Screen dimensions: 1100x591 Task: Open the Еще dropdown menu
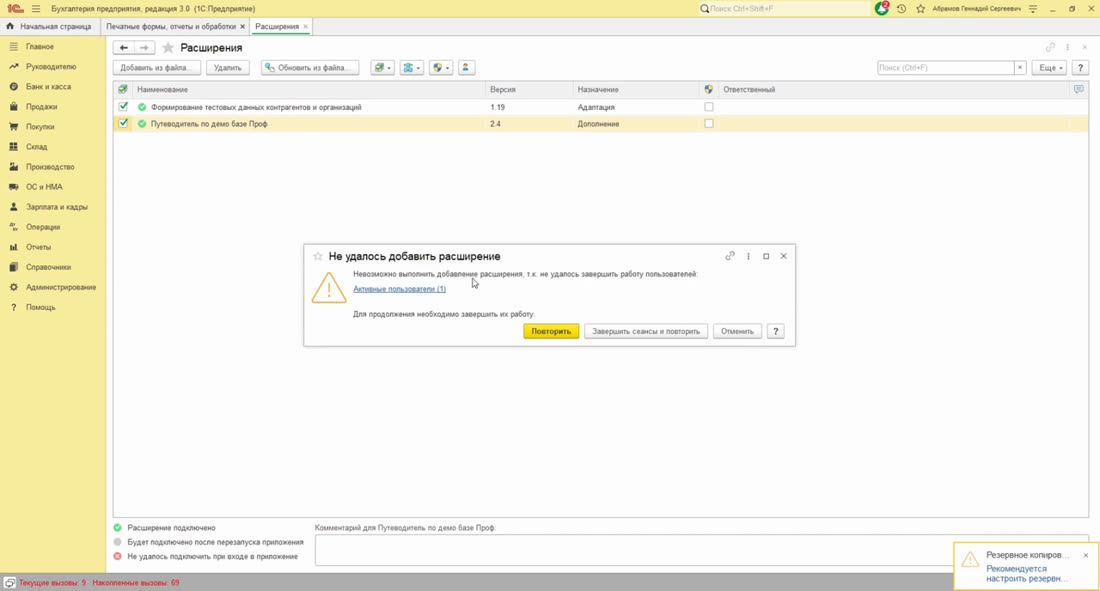pos(1050,67)
